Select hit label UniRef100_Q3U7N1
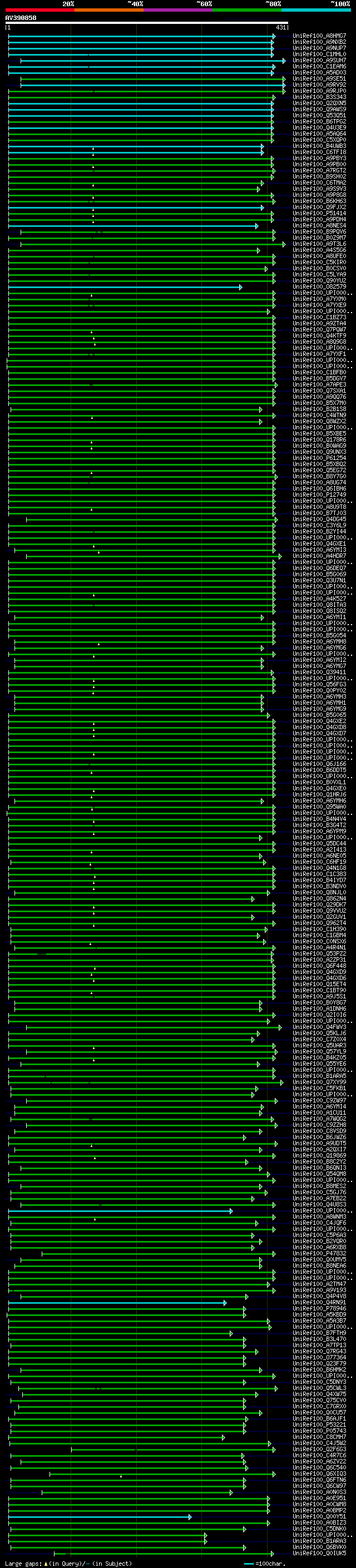Image resolution: width=356 pixels, height=1568 pixels. 319,581
